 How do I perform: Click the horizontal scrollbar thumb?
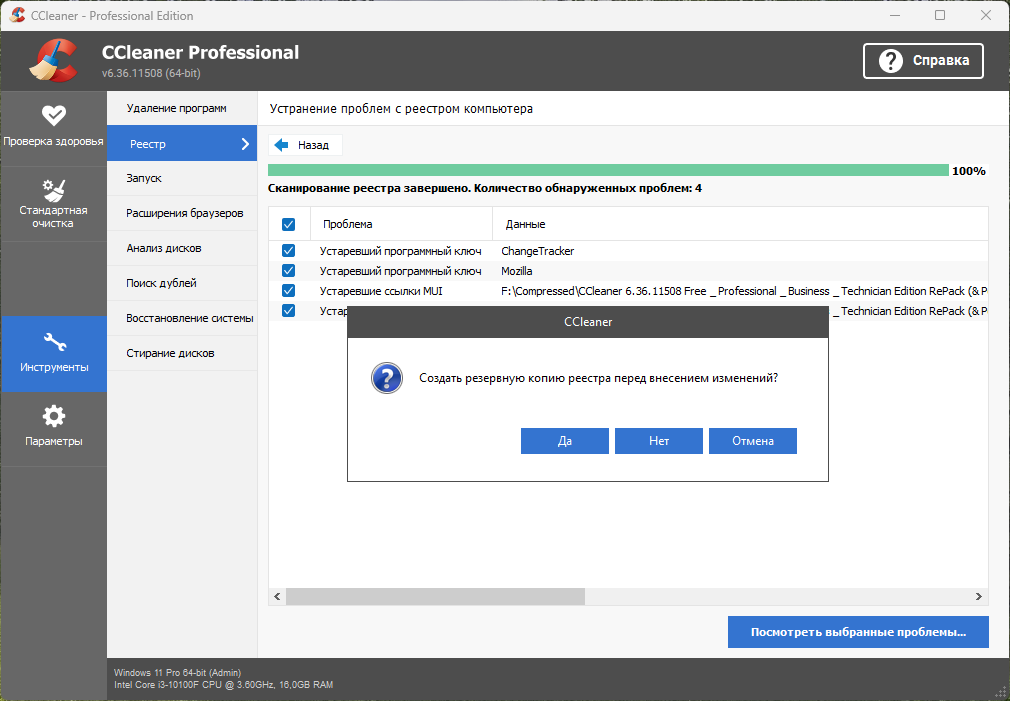(435, 597)
